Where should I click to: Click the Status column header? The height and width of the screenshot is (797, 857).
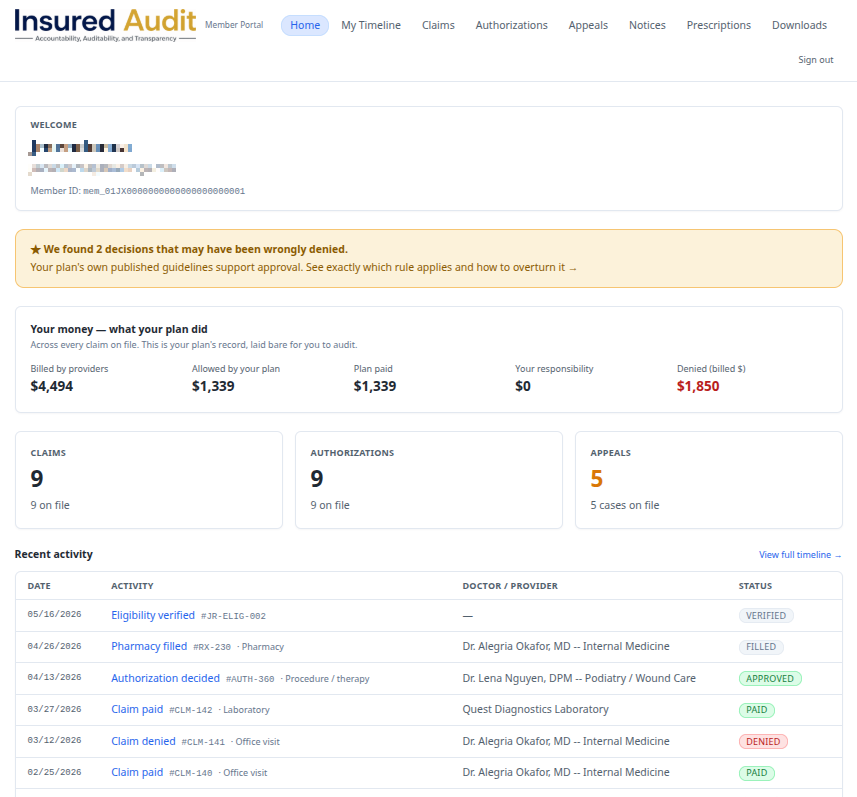pyautogui.click(x=755, y=586)
